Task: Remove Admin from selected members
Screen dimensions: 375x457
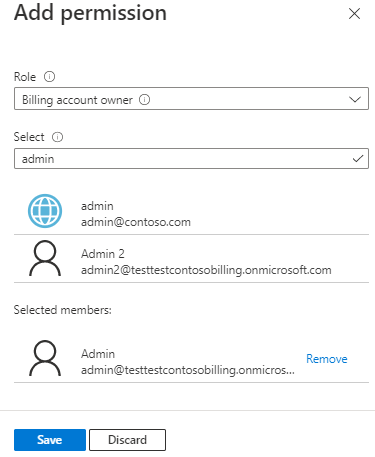Action: tap(327, 359)
